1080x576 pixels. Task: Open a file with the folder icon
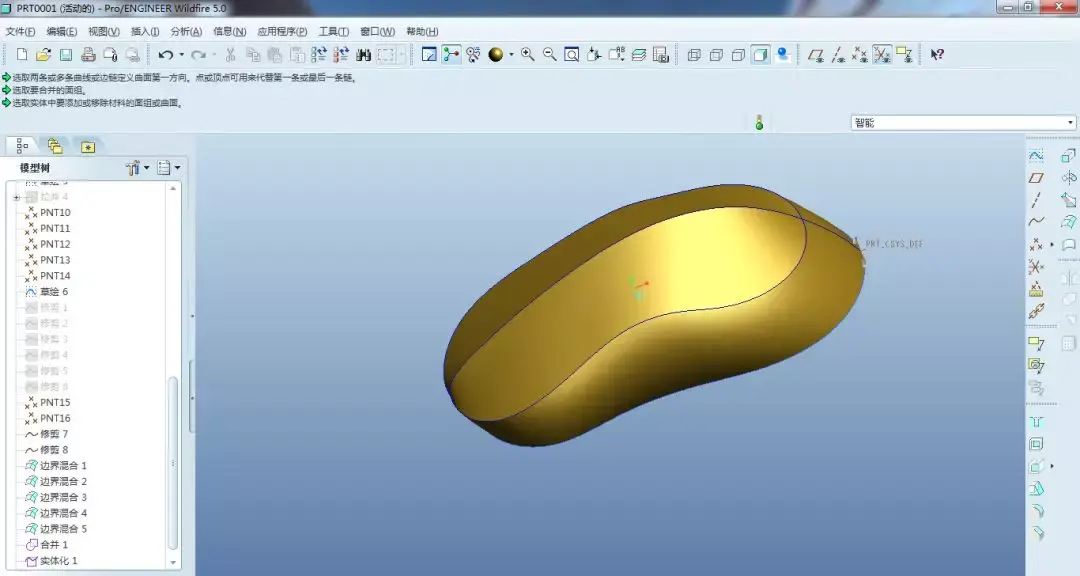[x=43, y=54]
